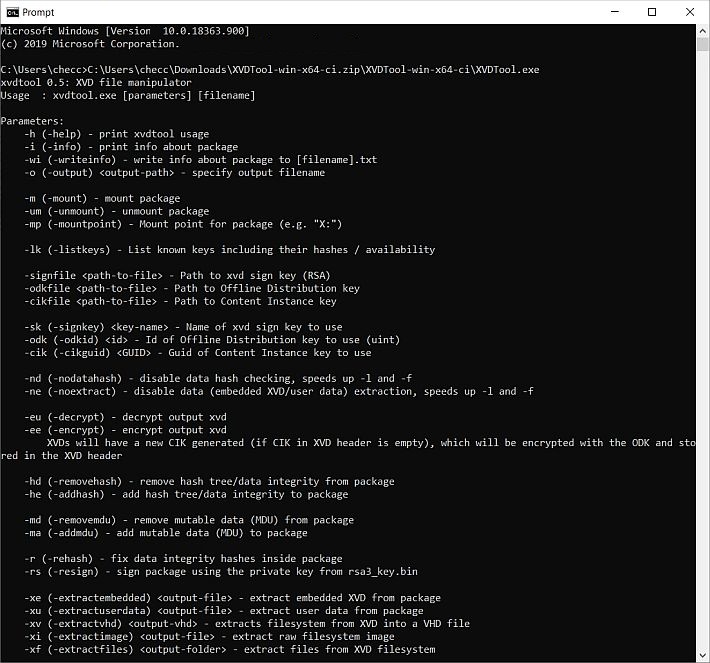Image resolution: width=710 pixels, height=663 pixels.
Task: Click the 'red in the XVD header' line
Action: 62,456
